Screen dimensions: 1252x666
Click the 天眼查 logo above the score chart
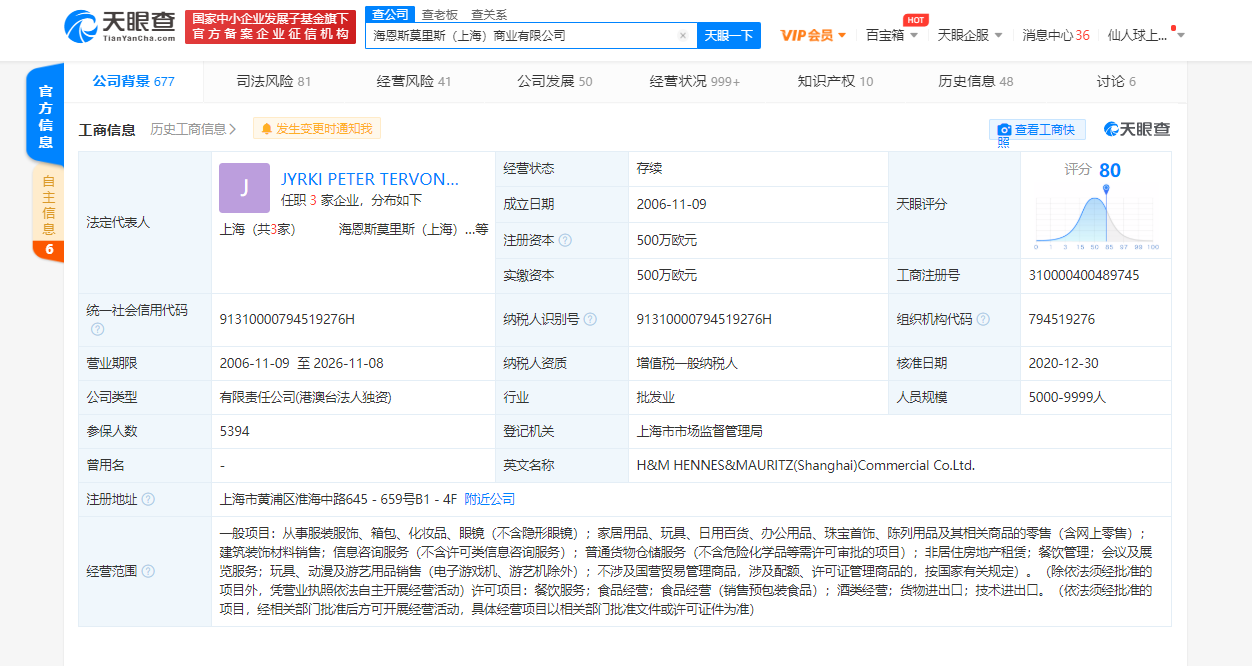tap(1137, 129)
